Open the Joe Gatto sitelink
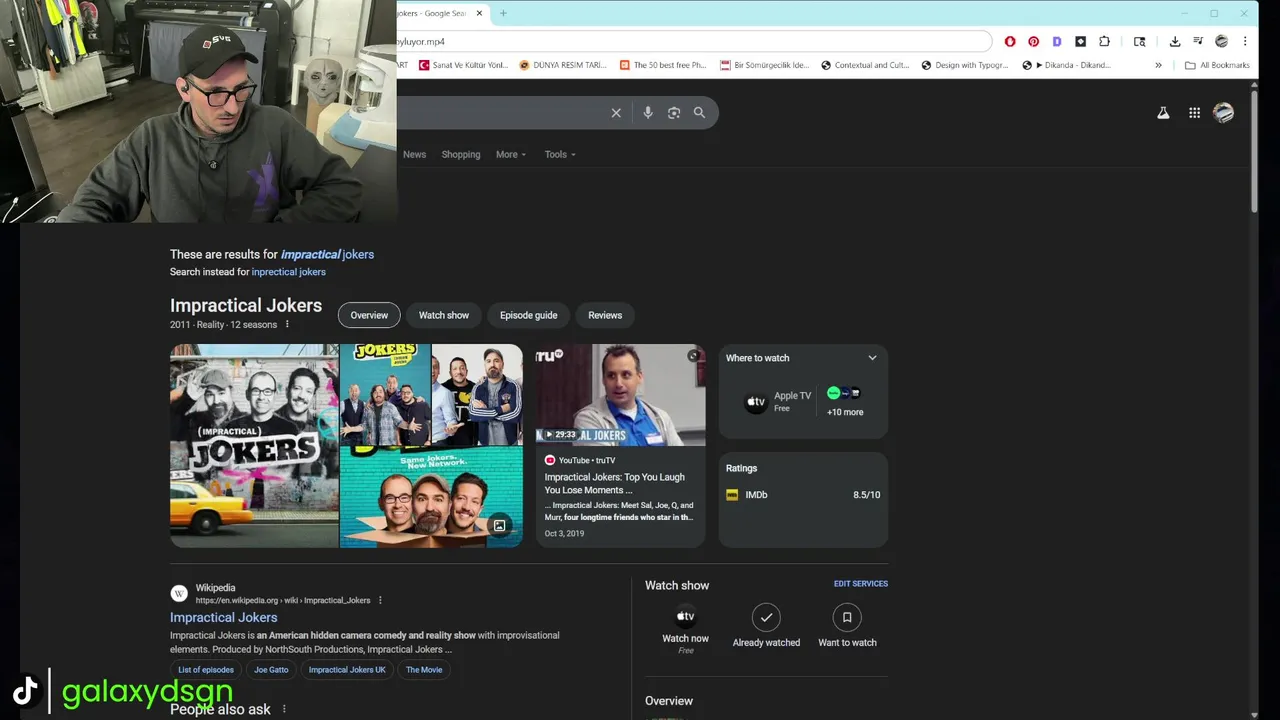 [271, 670]
